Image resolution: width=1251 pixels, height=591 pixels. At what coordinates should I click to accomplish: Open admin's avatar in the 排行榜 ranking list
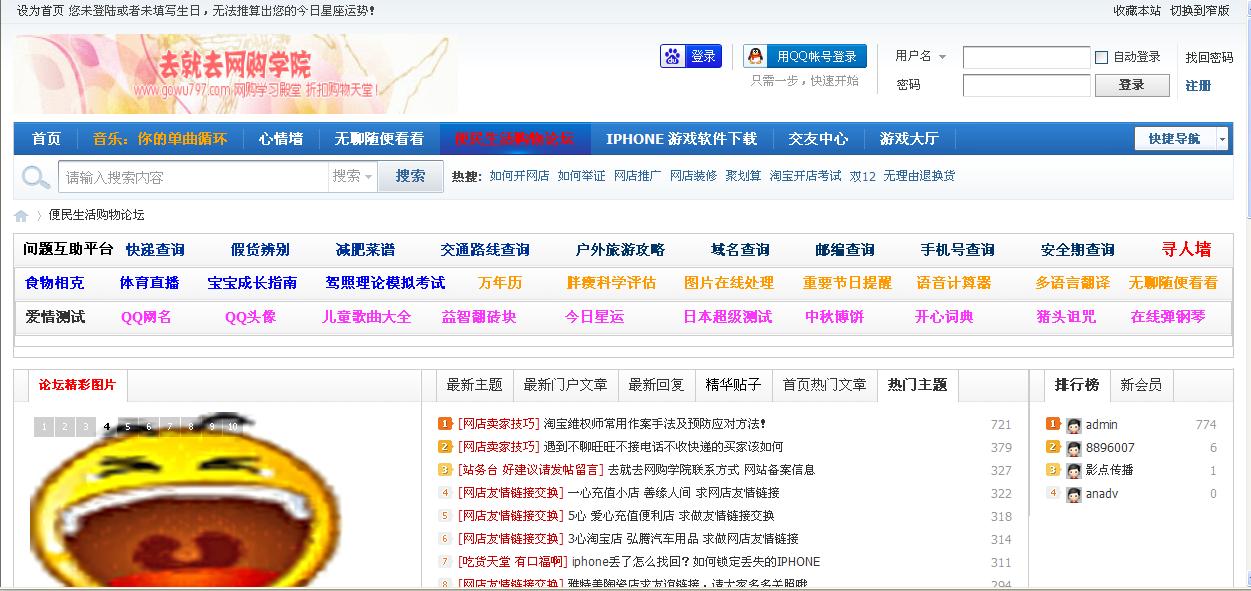pyautogui.click(x=1074, y=424)
